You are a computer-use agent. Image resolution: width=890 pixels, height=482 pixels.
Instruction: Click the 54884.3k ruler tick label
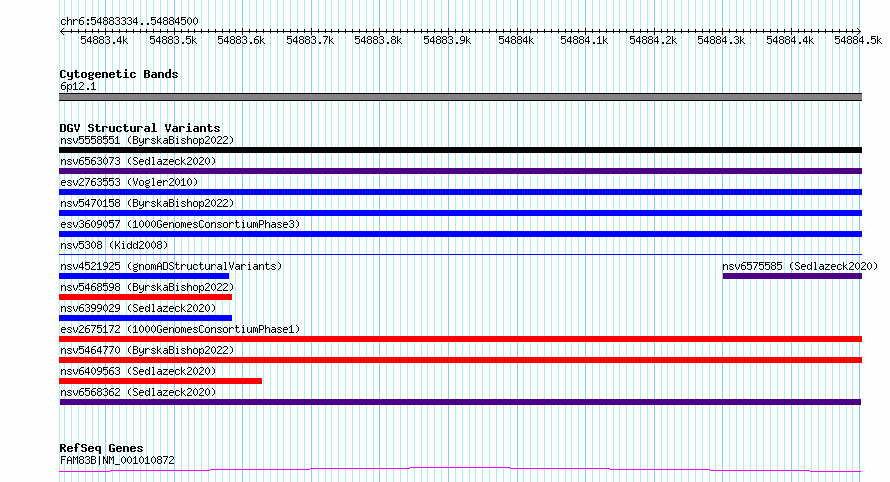coord(721,41)
